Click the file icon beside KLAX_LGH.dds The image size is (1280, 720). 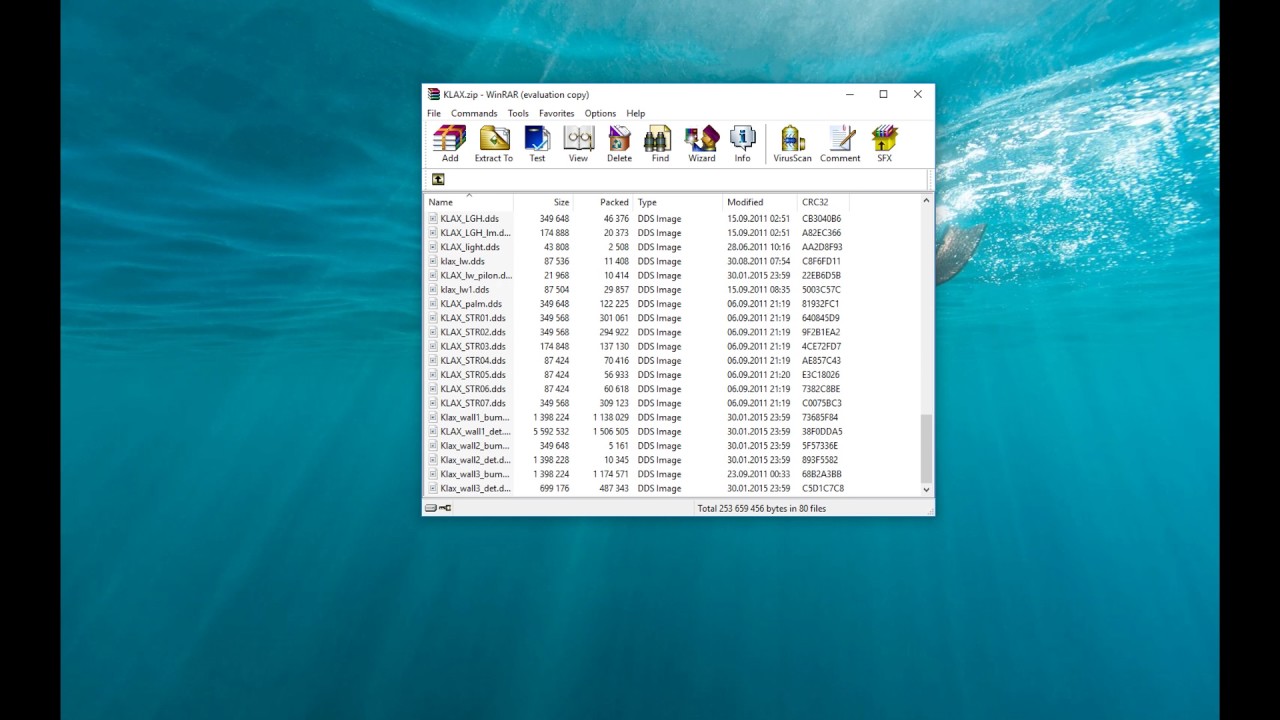point(433,219)
